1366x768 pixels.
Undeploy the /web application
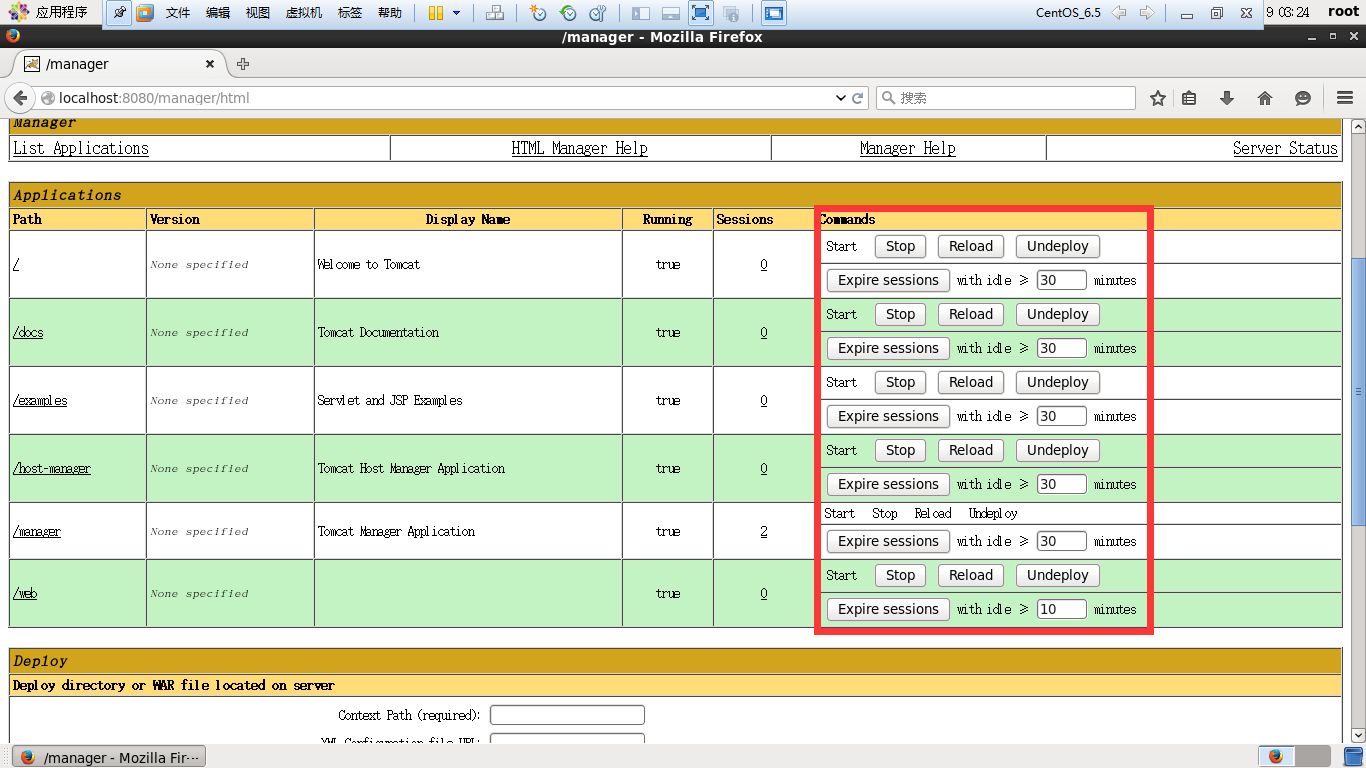pyautogui.click(x=1058, y=575)
